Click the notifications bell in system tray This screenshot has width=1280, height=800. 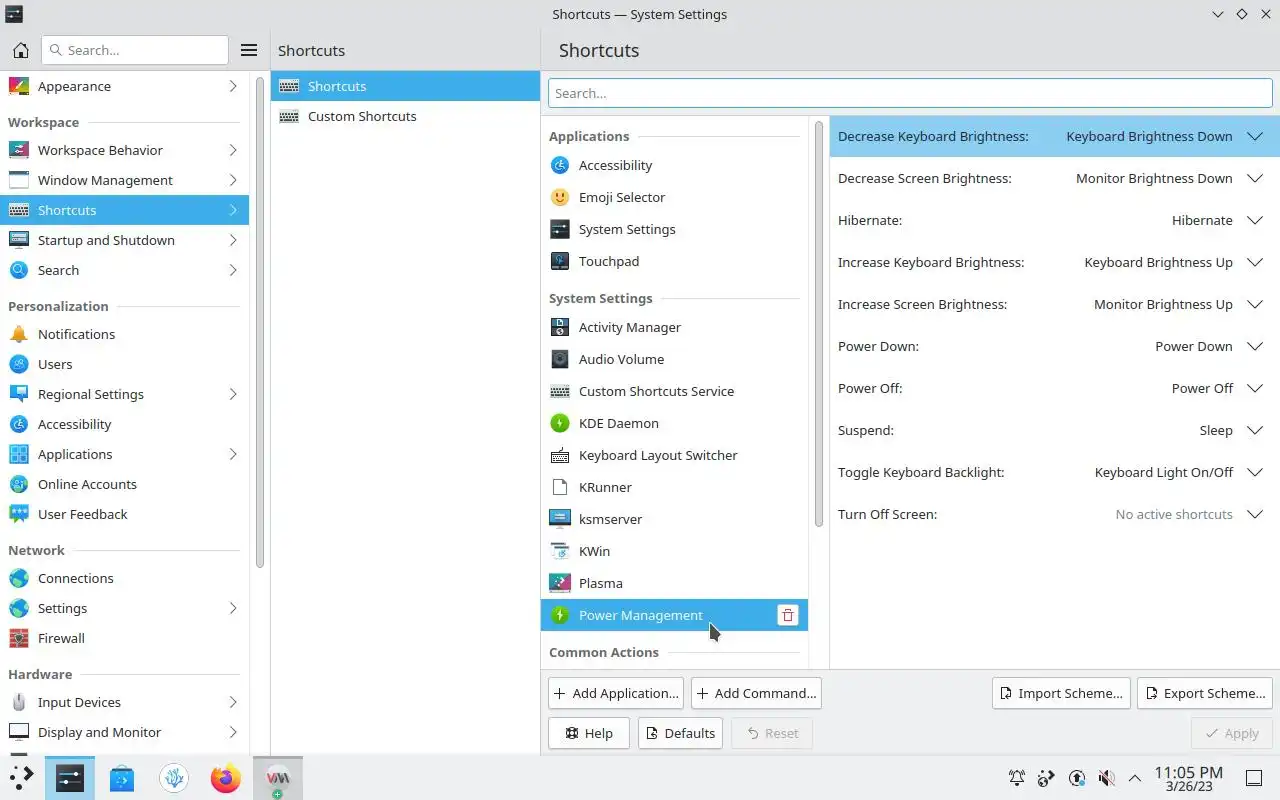tap(1017, 778)
